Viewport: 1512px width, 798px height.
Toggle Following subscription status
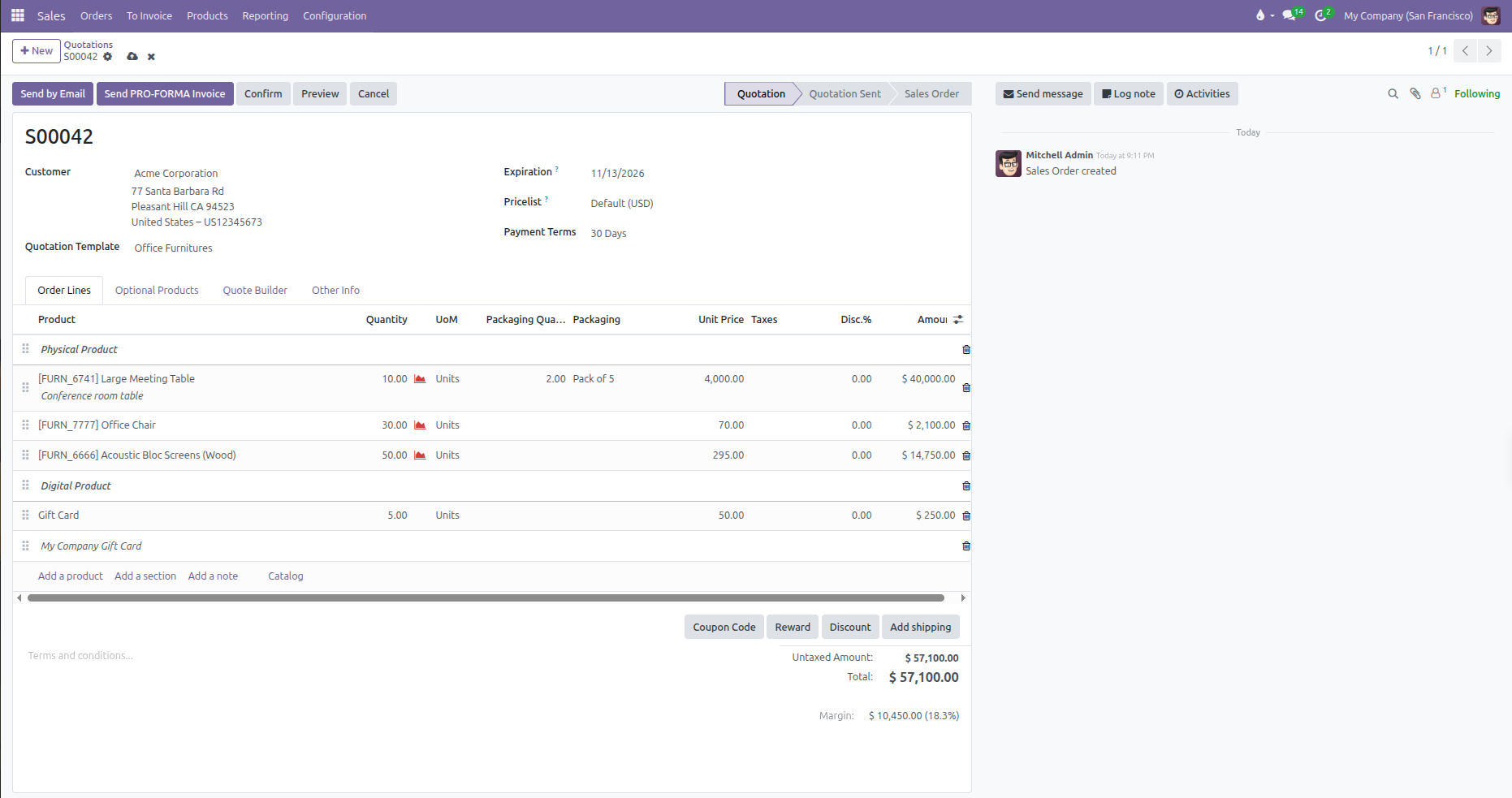tap(1477, 94)
